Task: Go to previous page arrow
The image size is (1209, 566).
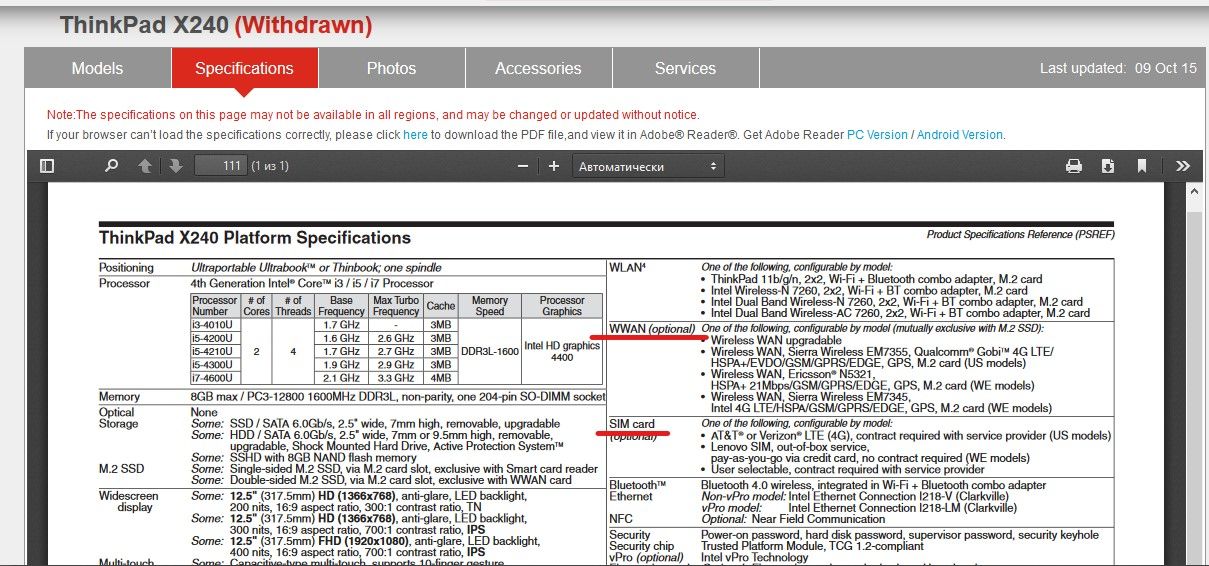Action: coord(145,166)
